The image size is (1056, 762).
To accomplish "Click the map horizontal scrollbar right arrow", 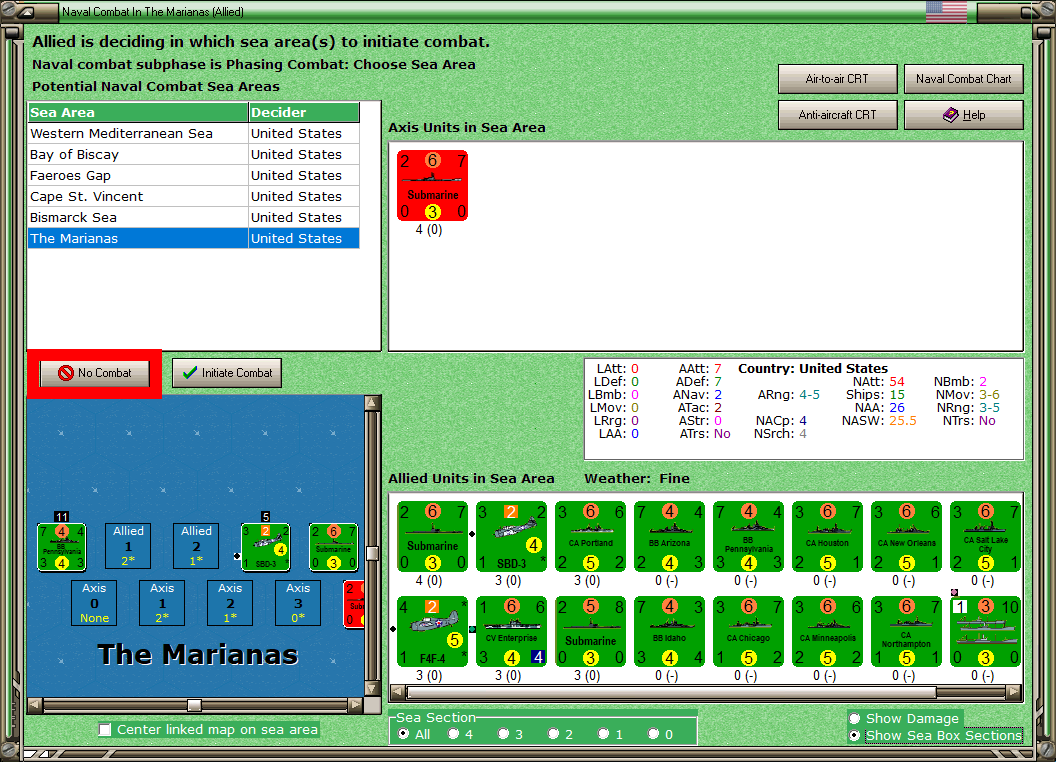I will tap(356, 705).
